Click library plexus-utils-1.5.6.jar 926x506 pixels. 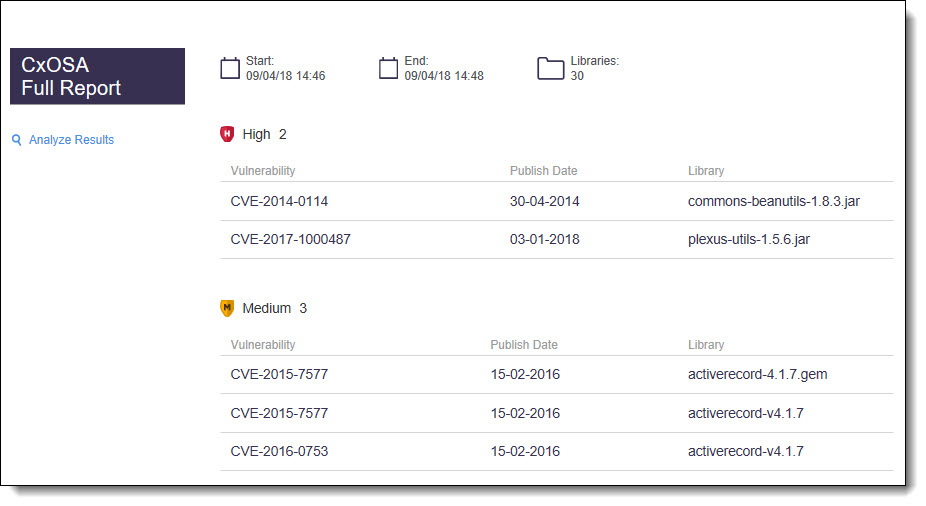coord(749,239)
